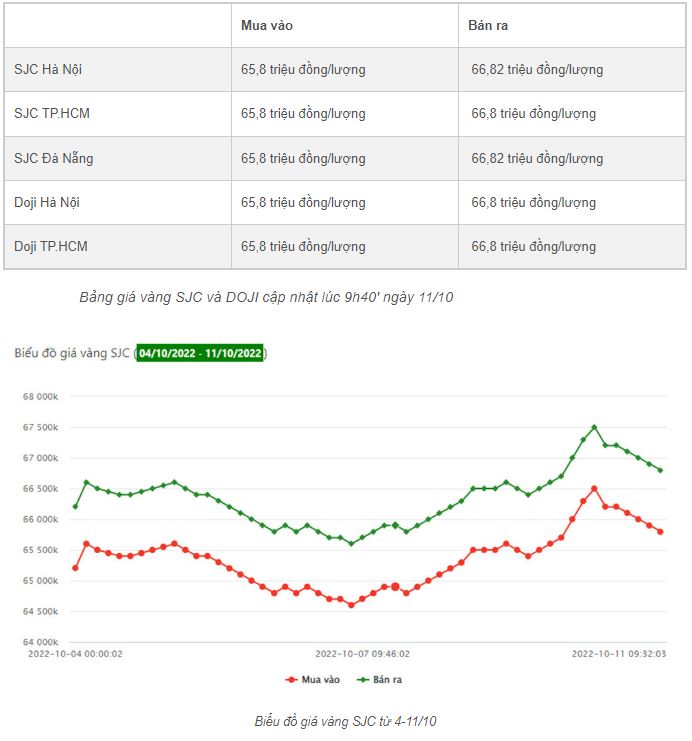Screen dimensions: 692x741
Task: Click the caption Biểu đồ giá vàng SJC từ 4-11/10
Action: pos(346,721)
